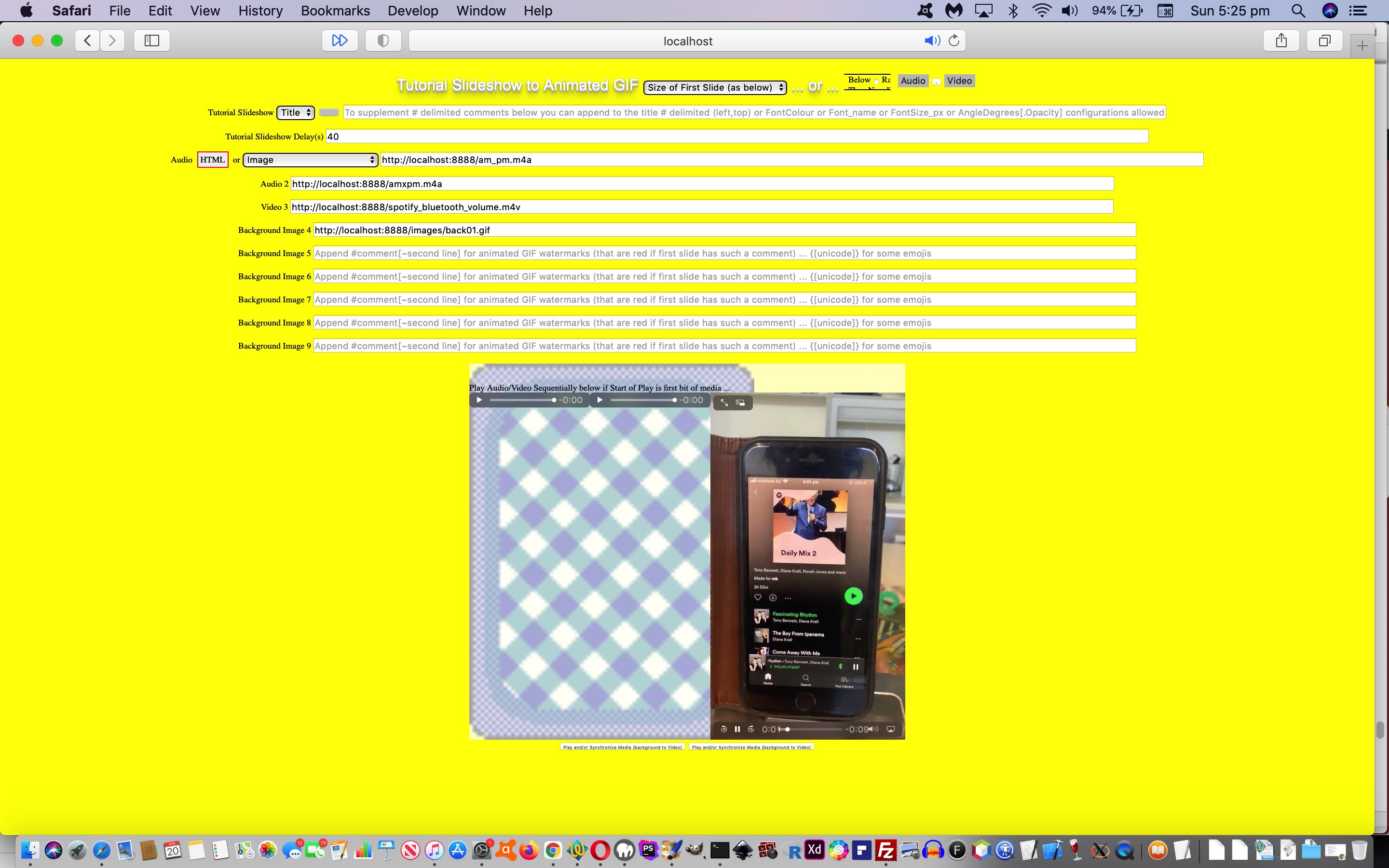Toggle the HTML audio format option
This screenshot has height=868, width=1389.
211,159
